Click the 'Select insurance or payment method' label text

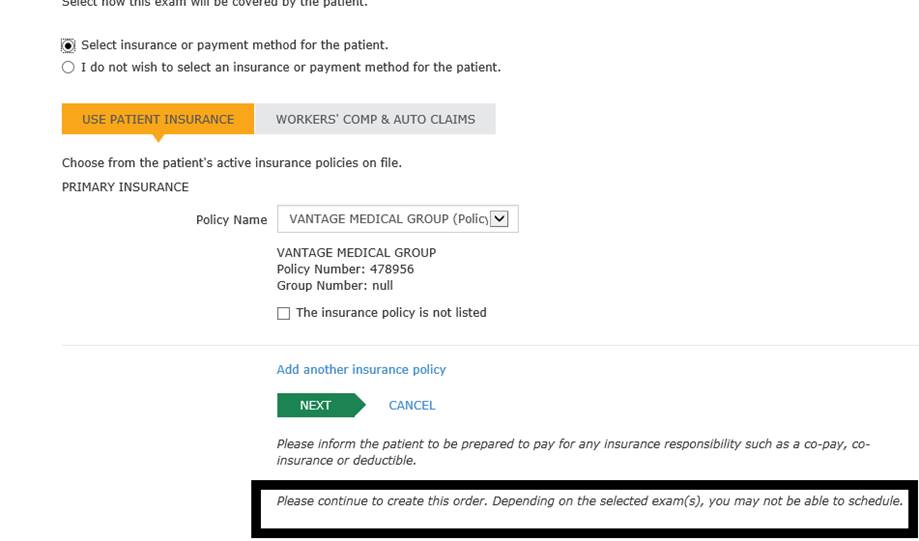pos(234,45)
